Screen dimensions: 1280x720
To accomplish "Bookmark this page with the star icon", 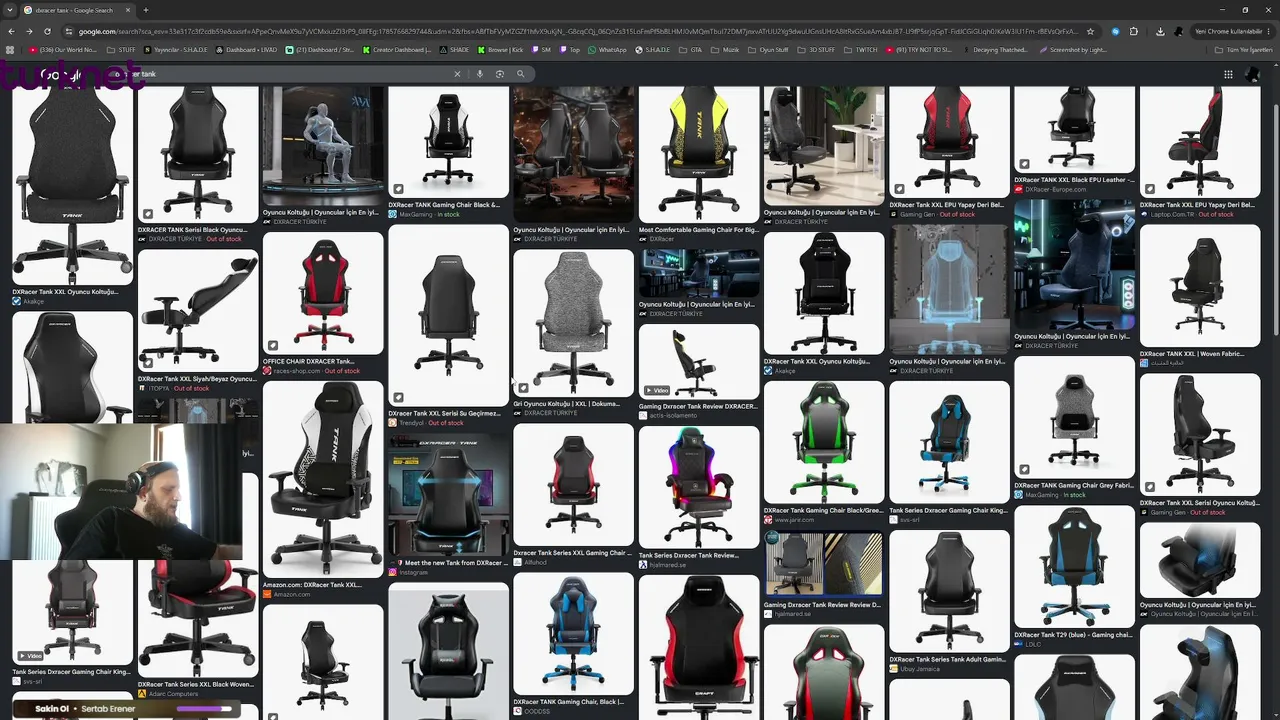I will pos(1090,31).
